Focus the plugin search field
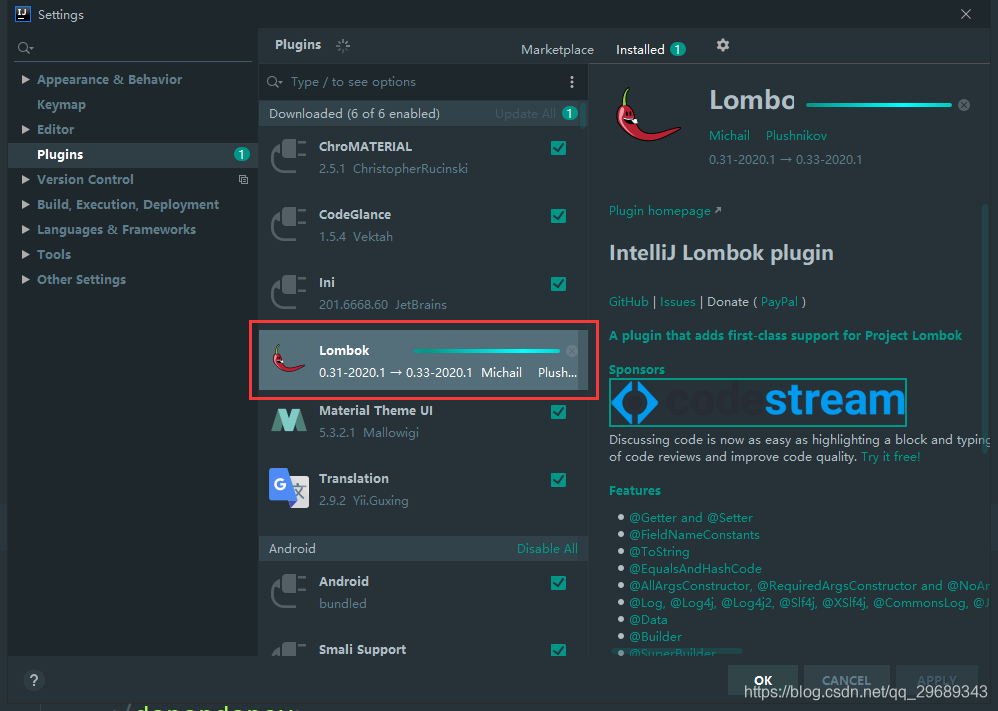This screenshot has height=711, width=998. [423, 81]
